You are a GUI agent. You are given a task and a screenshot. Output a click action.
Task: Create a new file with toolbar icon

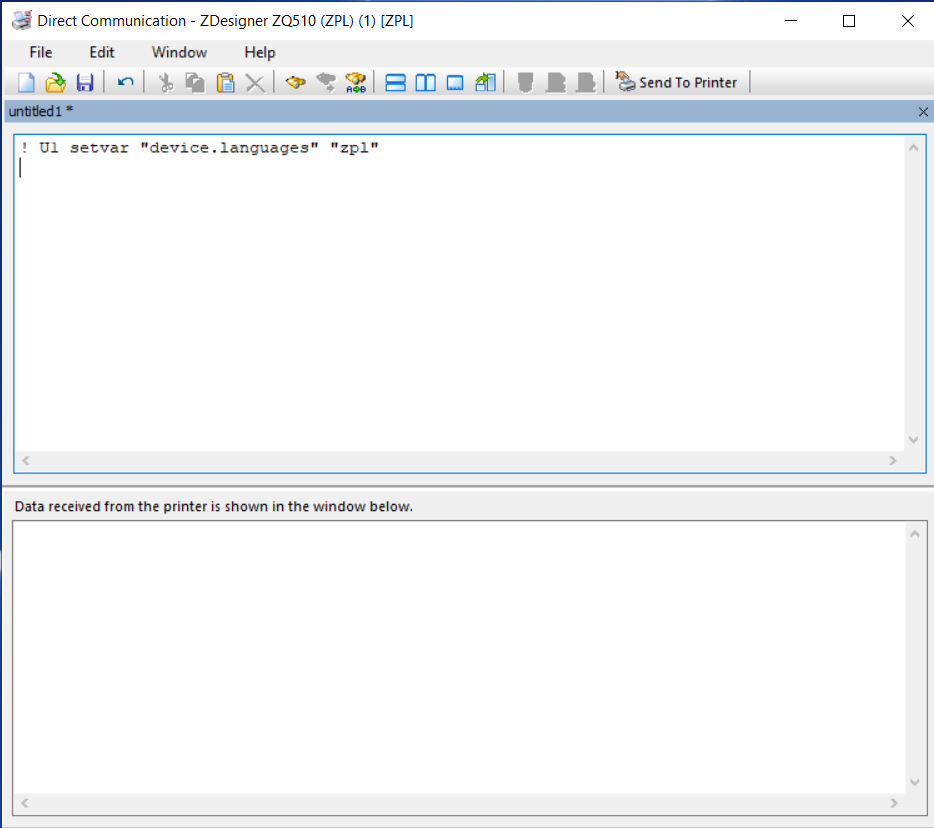pos(27,83)
